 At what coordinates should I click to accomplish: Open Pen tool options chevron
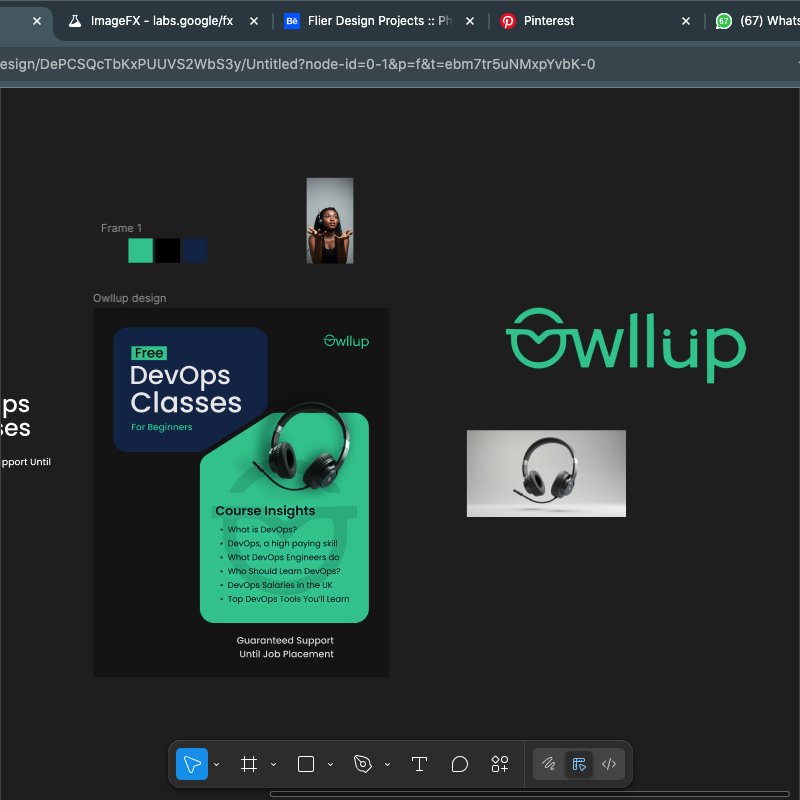click(387, 764)
